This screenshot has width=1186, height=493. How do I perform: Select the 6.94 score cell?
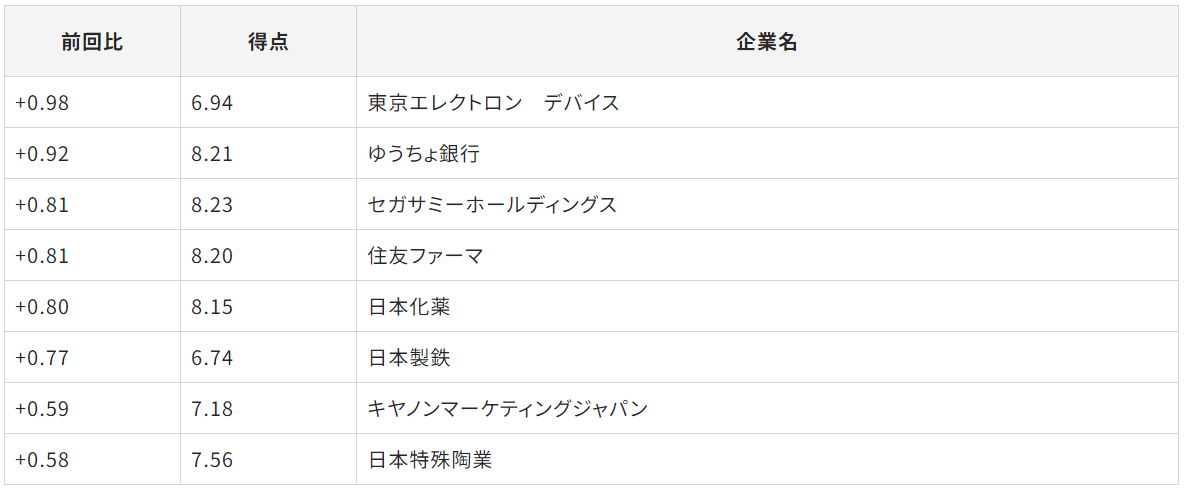(x=212, y=103)
